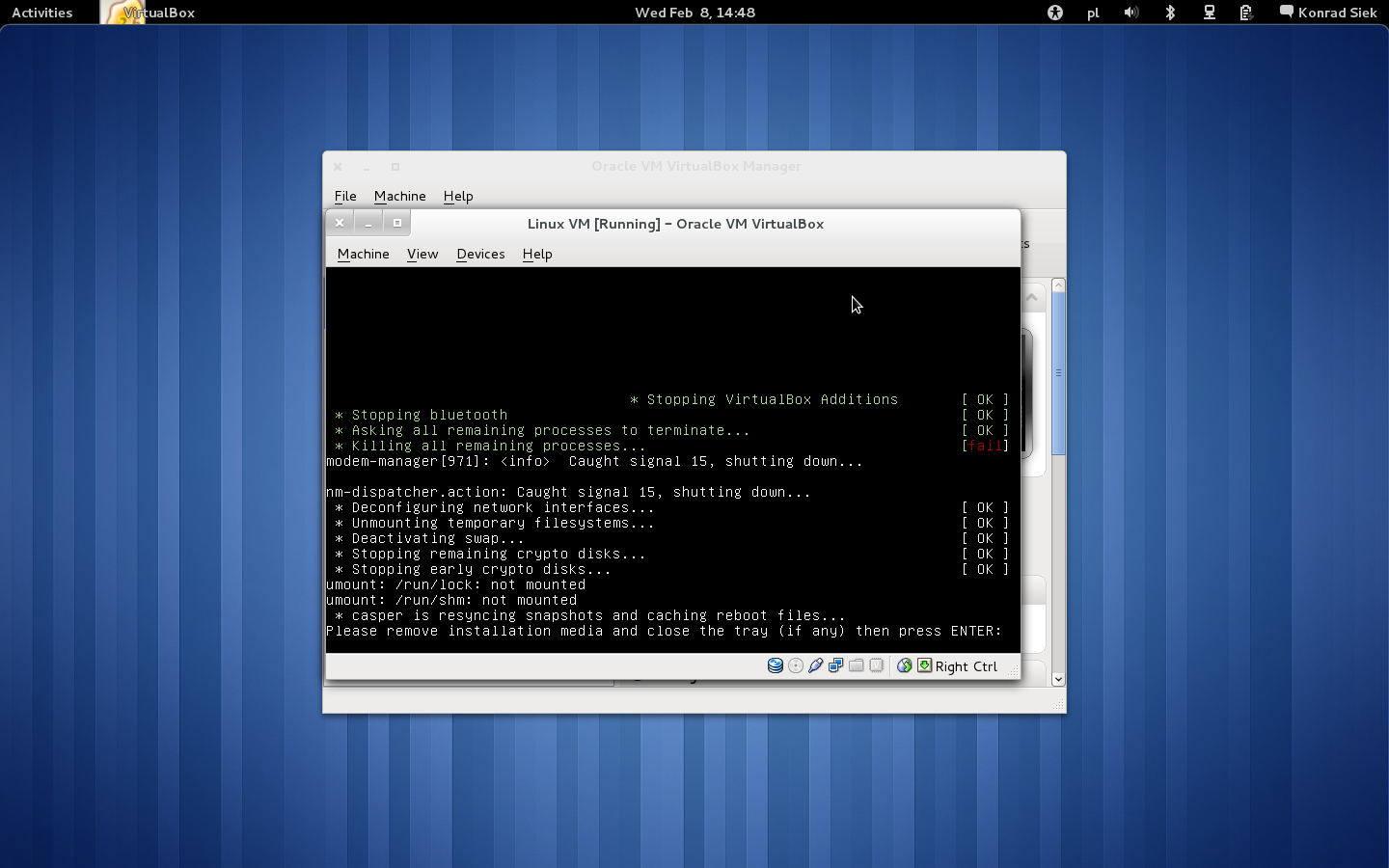This screenshot has width=1389, height=868.
Task: Click the network adapters status icon
Action: click(836, 666)
